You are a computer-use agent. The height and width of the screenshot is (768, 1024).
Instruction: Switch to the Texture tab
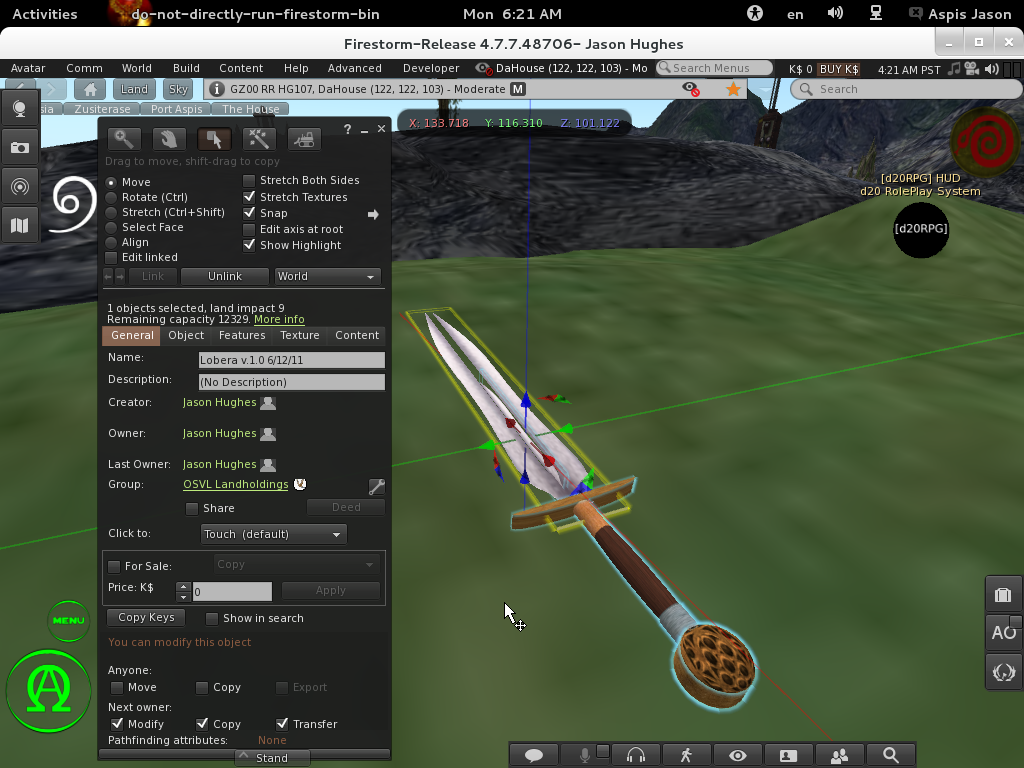300,335
